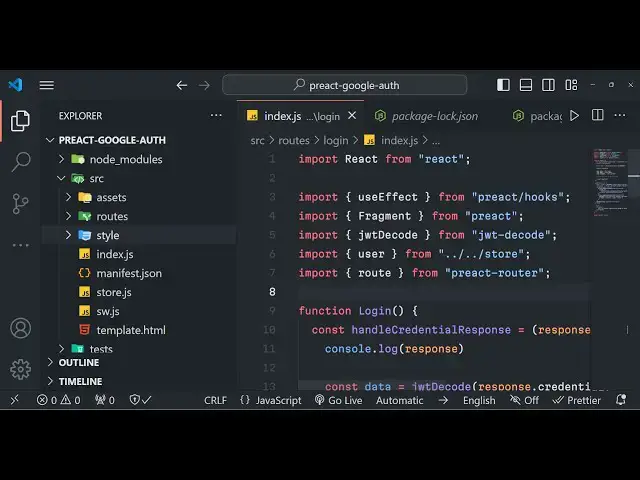
Task: Click the login breadcrumb
Action: coord(336,140)
